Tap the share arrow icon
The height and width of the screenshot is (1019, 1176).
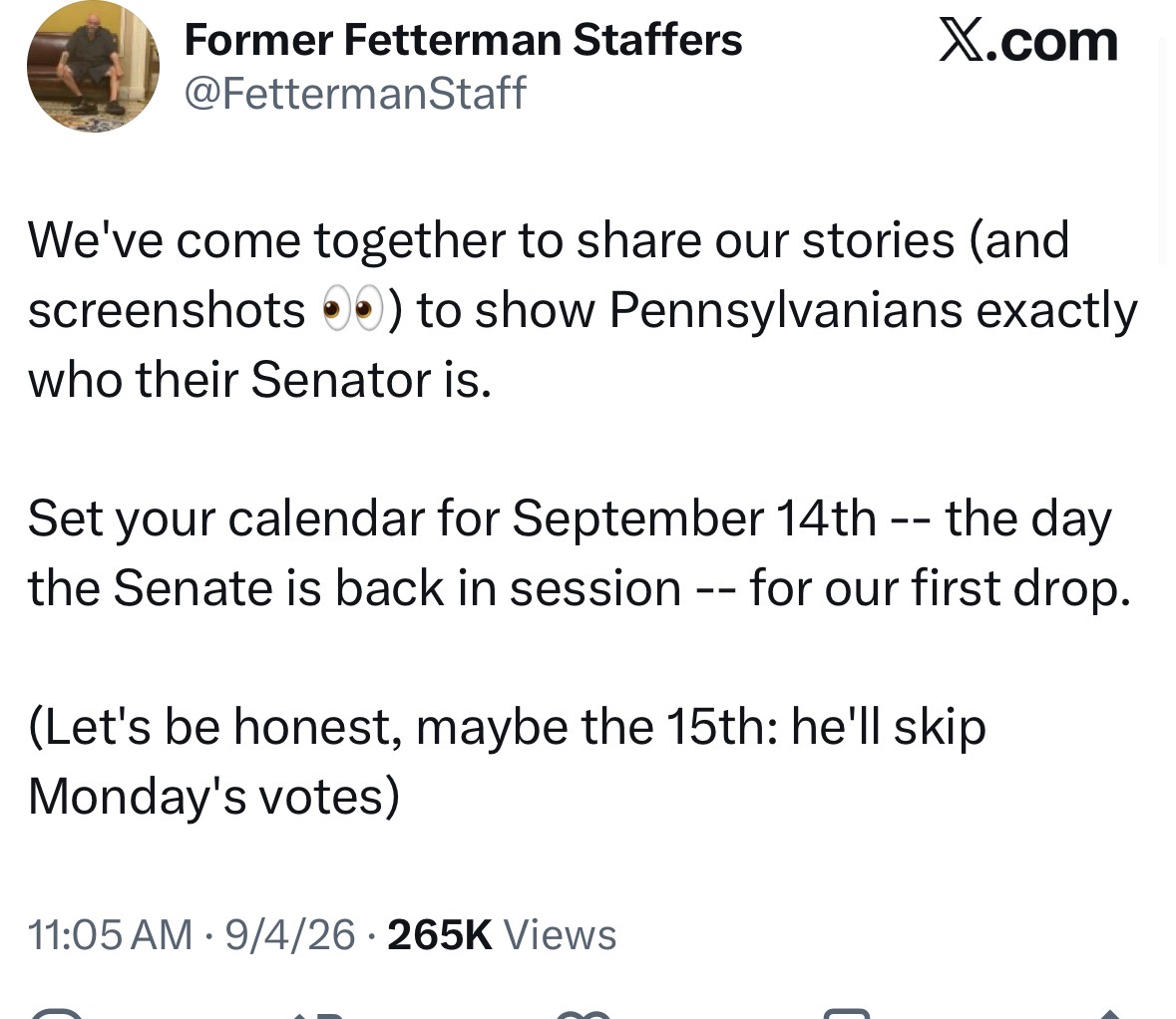tap(1110, 1015)
